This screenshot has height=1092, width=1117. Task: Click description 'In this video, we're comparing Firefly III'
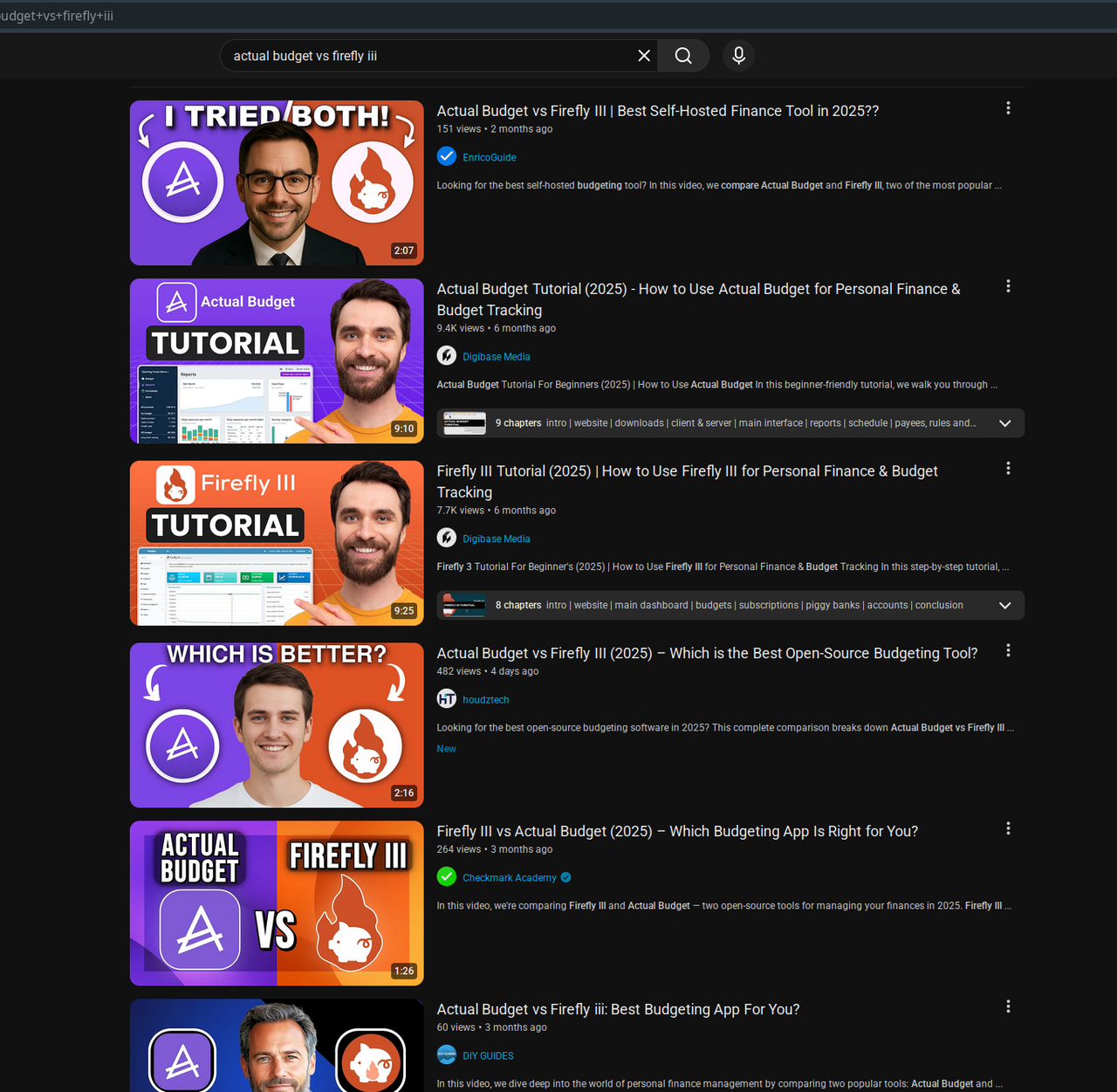click(724, 905)
